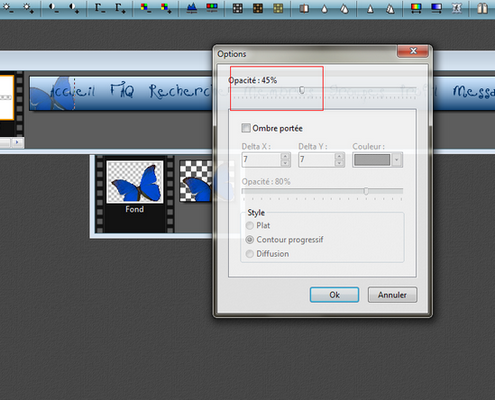The image size is (495, 400).
Task: Click the rainbow gradient filter icon
Action: point(416,8)
